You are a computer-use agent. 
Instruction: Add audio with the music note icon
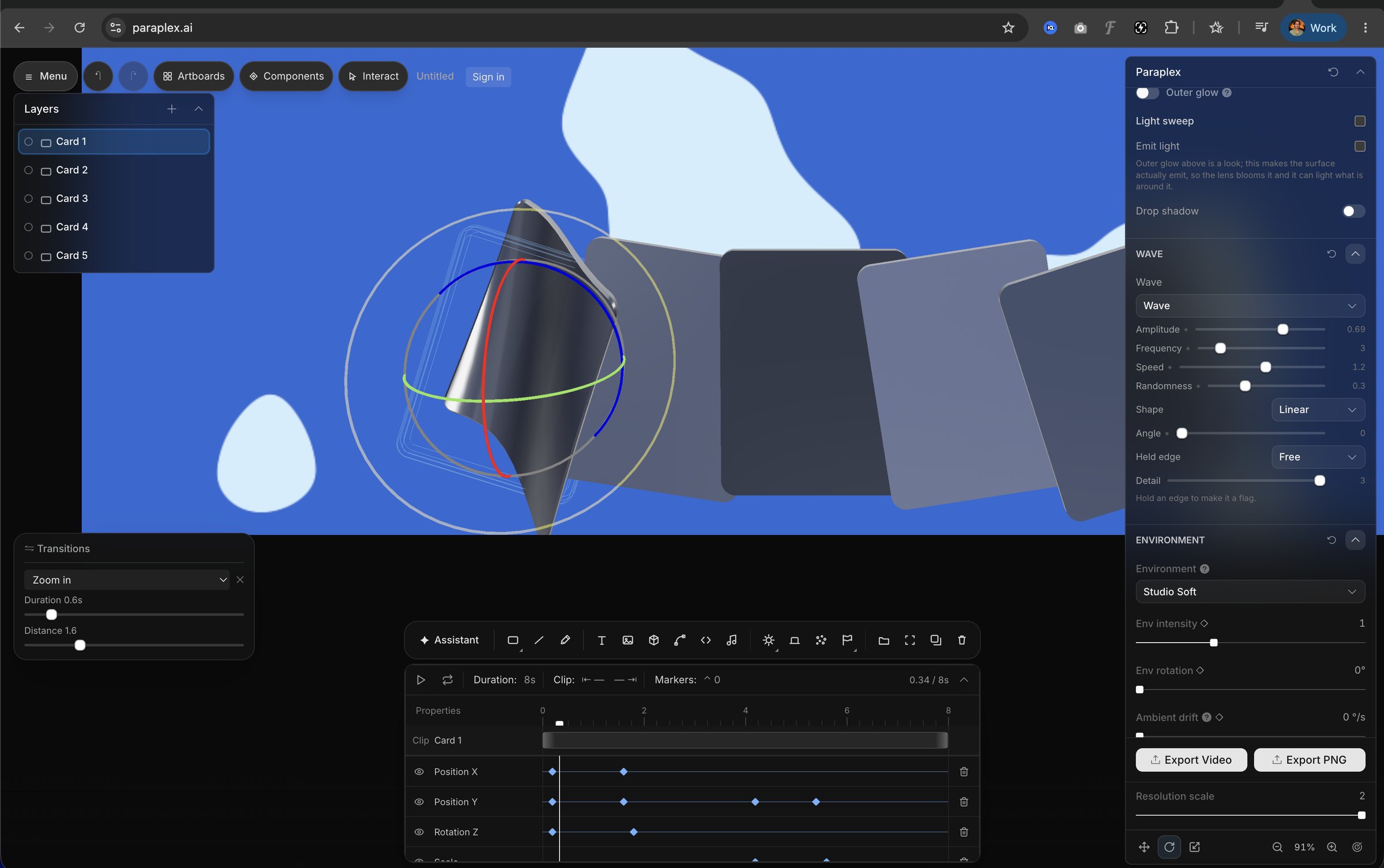[732, 640]
